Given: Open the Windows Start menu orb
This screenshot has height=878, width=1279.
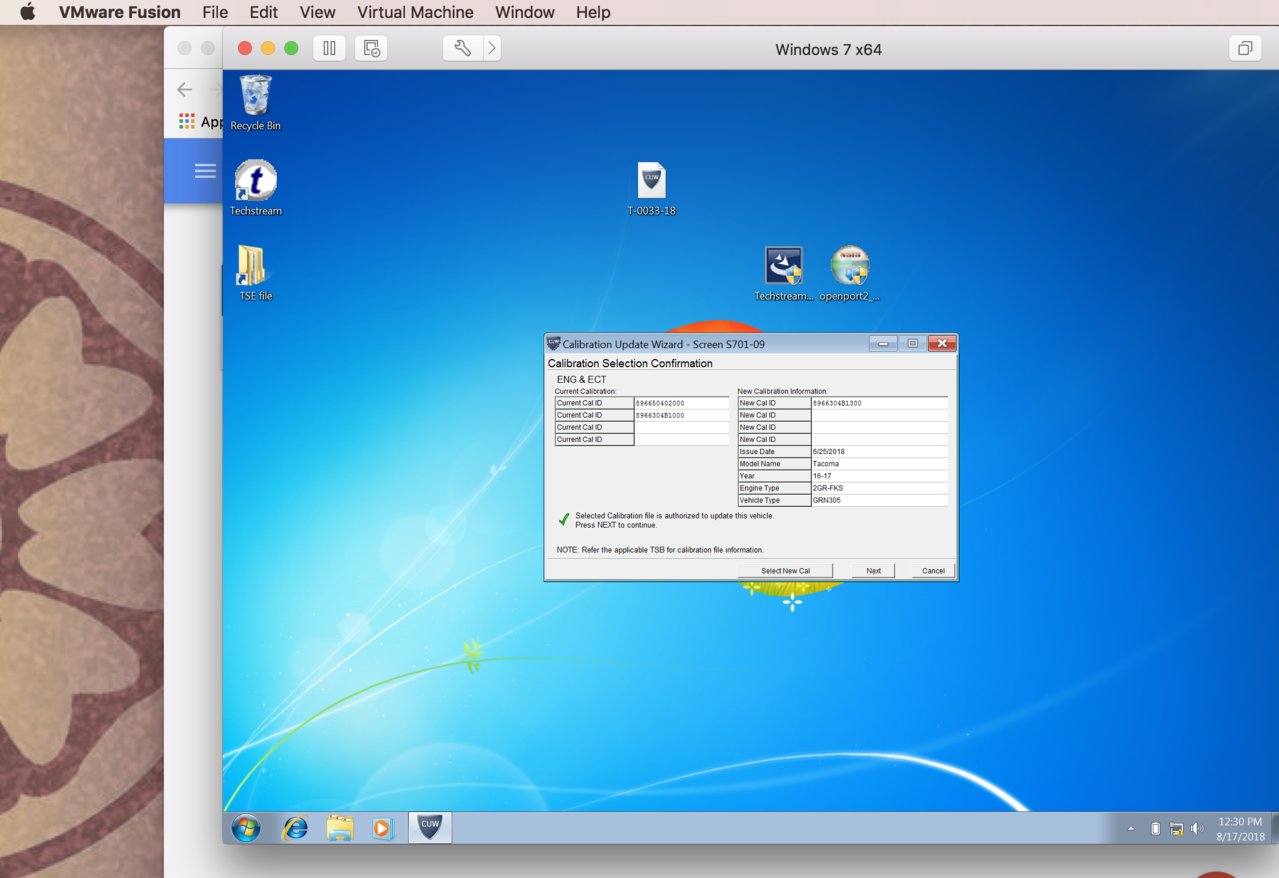Looking at the screenshot, I should click(x=245, y=828).
